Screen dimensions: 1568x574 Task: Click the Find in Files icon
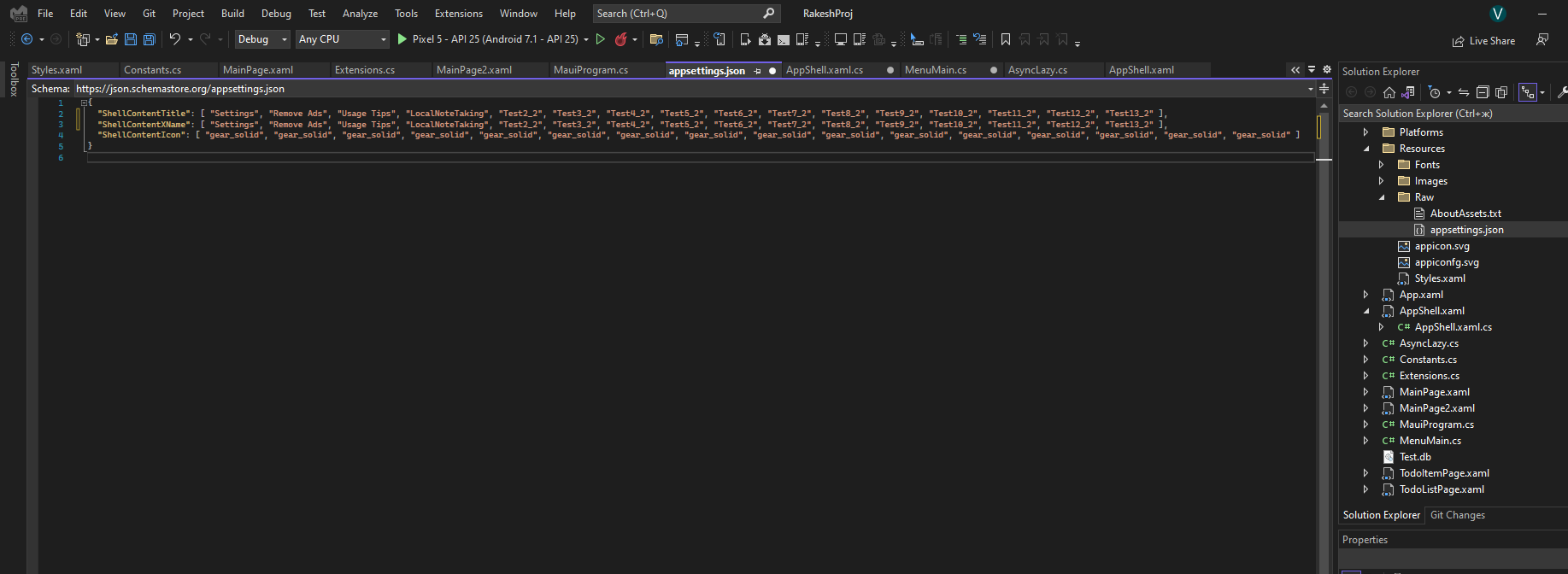tap(656, 39)
